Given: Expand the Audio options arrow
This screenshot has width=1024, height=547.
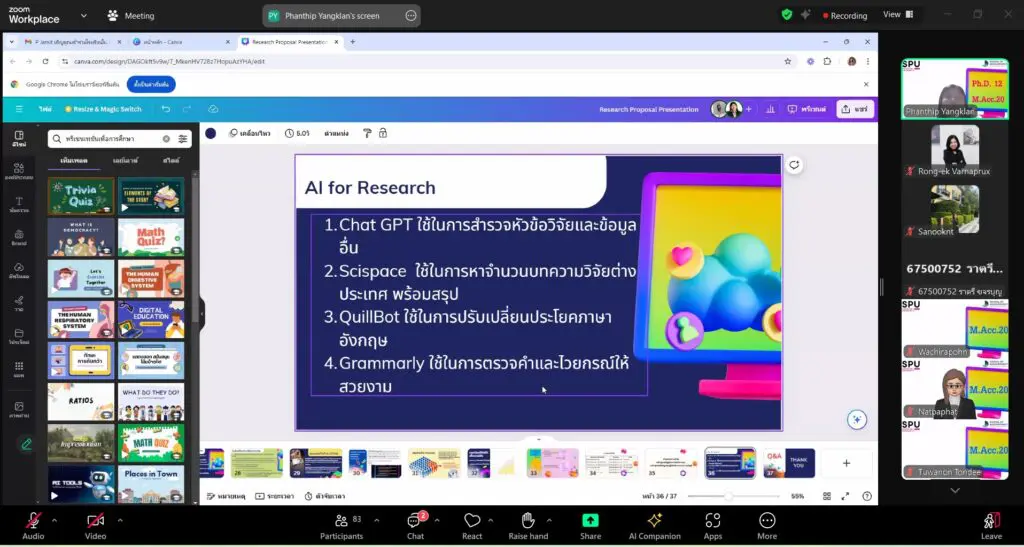Looking at the screenshot, I should point(54,520).
